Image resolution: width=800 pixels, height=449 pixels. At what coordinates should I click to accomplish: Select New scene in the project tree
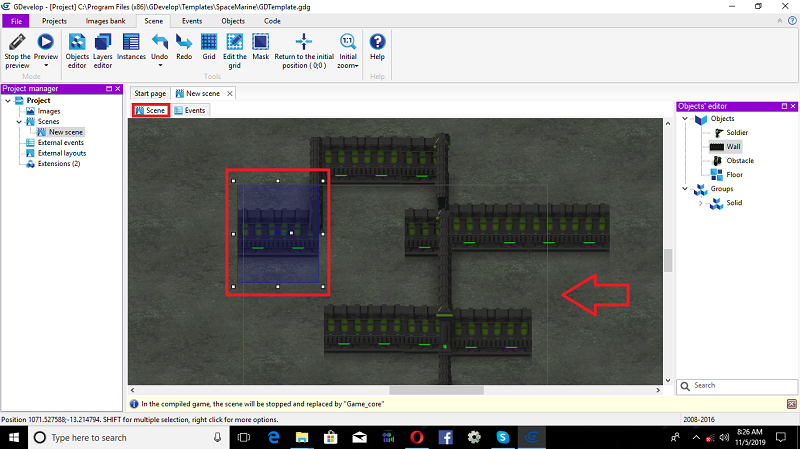66,132
